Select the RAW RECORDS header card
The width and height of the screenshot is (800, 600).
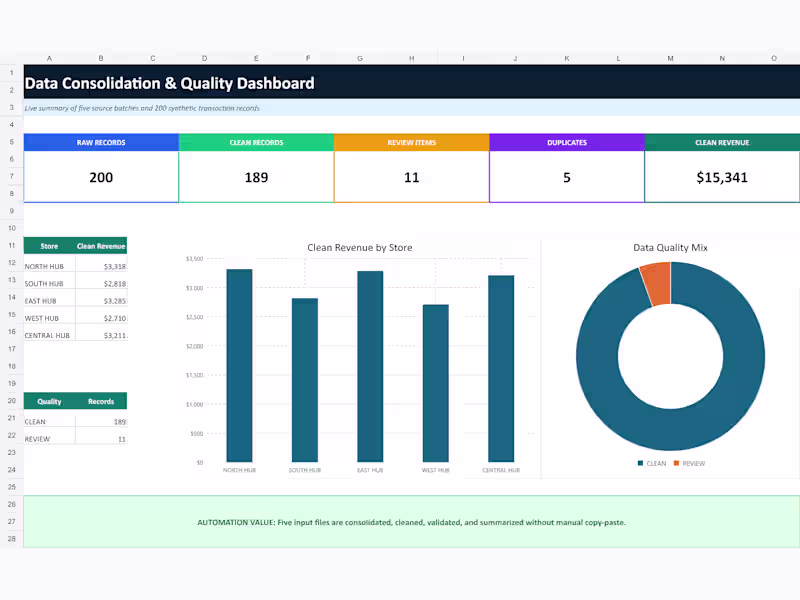(101, 142)
